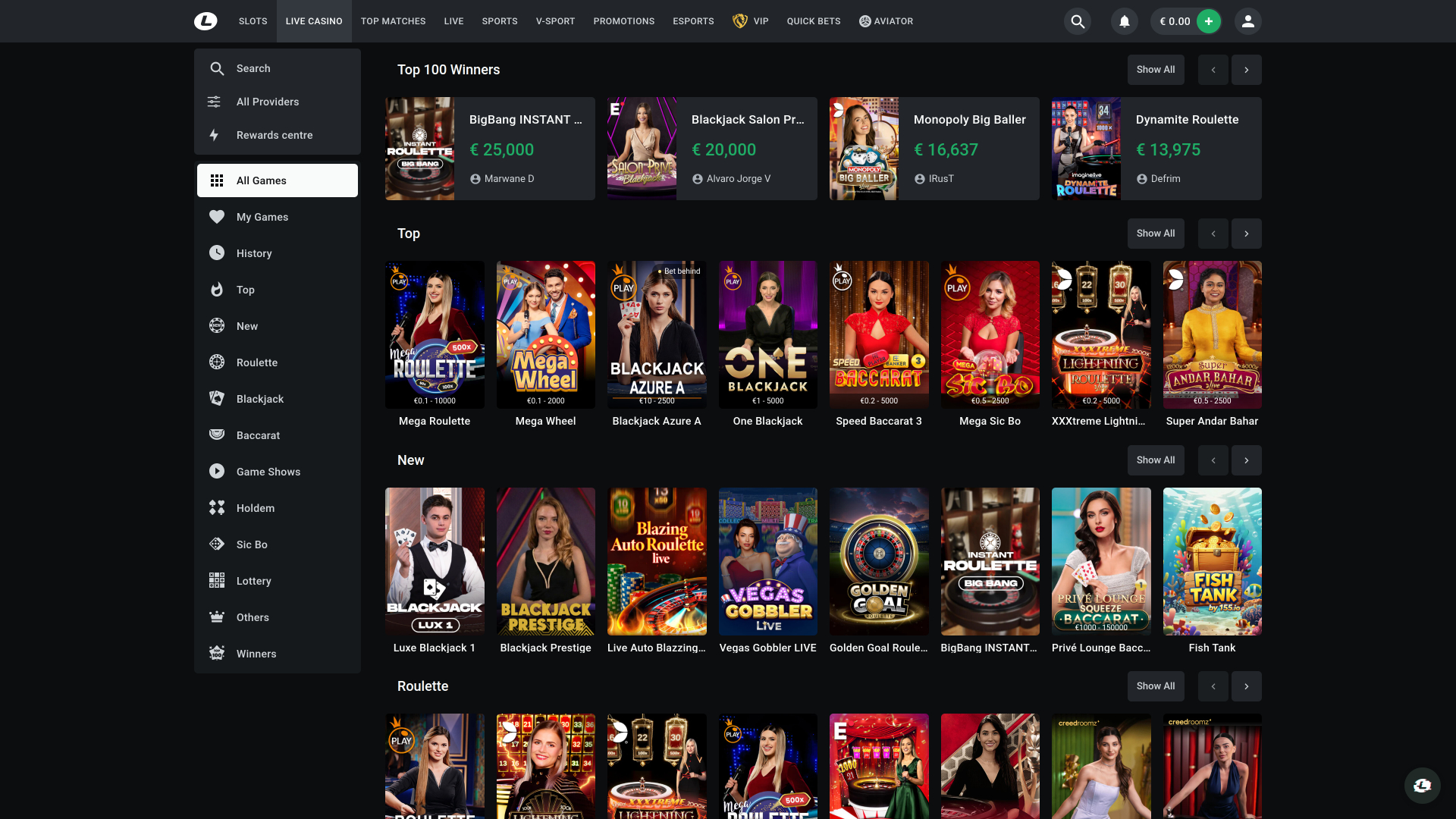Switch to the SPORTS navigation tab
This screenshot has width=1456, height=819.
pos(499,21)
